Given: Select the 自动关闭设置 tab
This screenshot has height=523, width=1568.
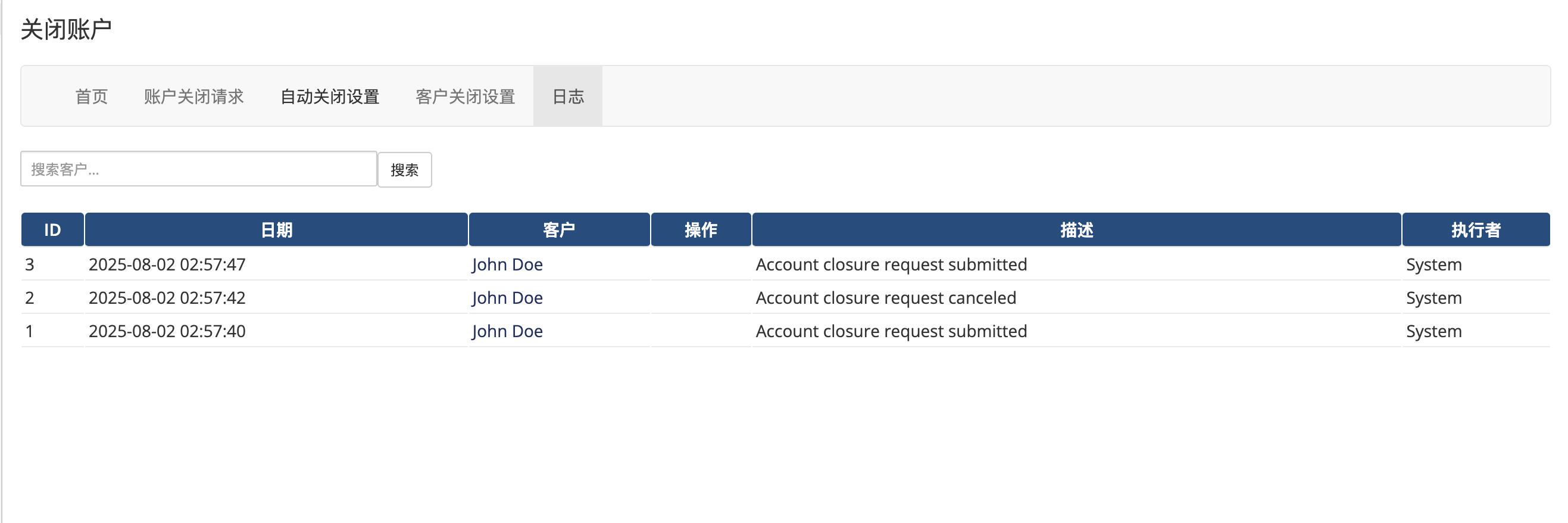Looking at the screenshot, I should click(x=329, y=96).
